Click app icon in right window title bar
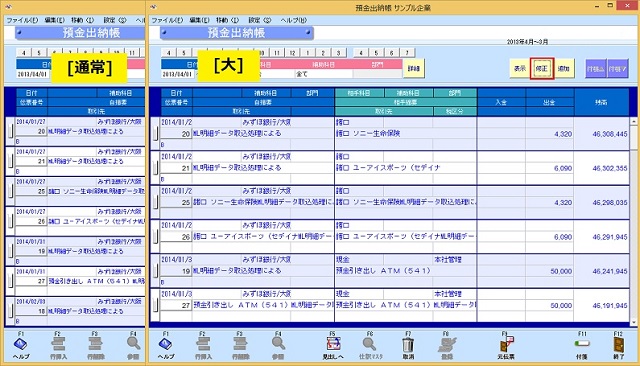The image size is (640, 366). click(x=153, y=7)
